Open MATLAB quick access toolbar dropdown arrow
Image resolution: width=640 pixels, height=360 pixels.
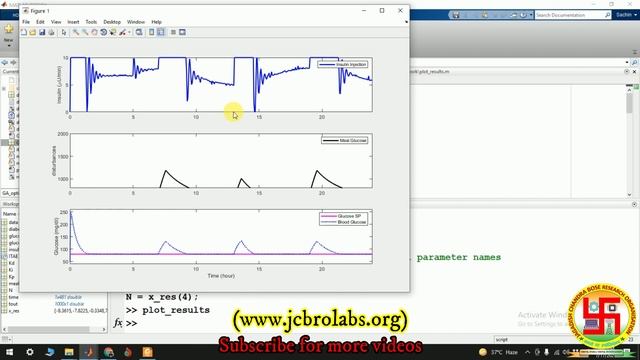pos(531,15)
